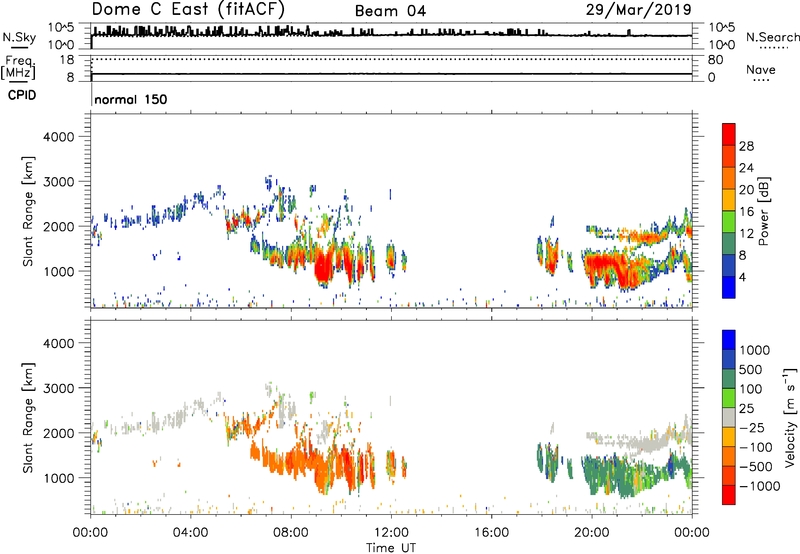Click the 'N.Search' legend label
This screenshot has width=800, height=554.
(x=772, y=37)
